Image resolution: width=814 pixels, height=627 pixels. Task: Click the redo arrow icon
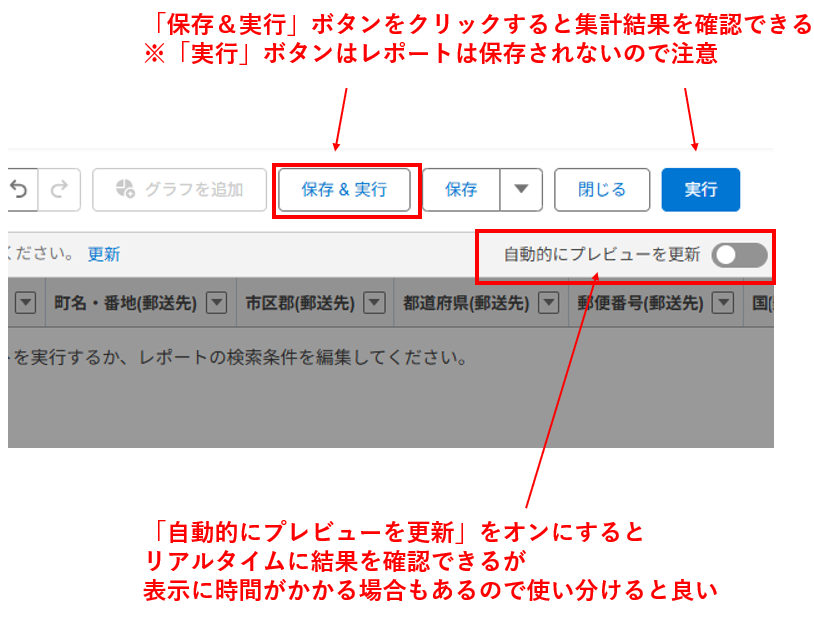tap(59, 189)
